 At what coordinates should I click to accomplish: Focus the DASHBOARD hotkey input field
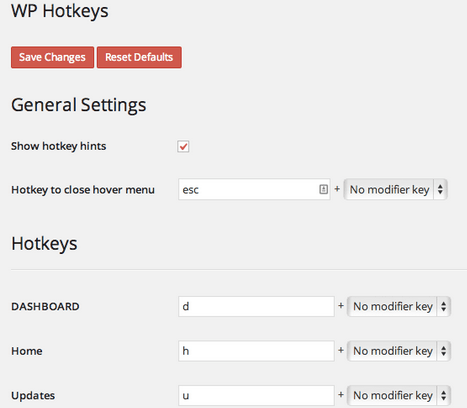(x=256, y=306)
